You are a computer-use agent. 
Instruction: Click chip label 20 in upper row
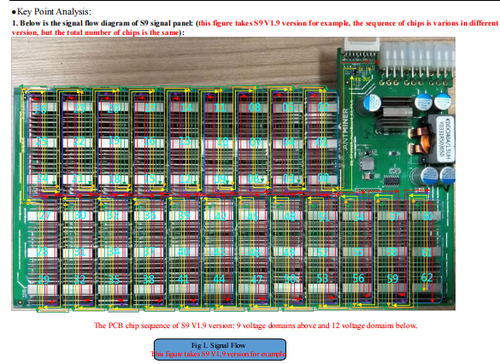[x=113, y=108]
